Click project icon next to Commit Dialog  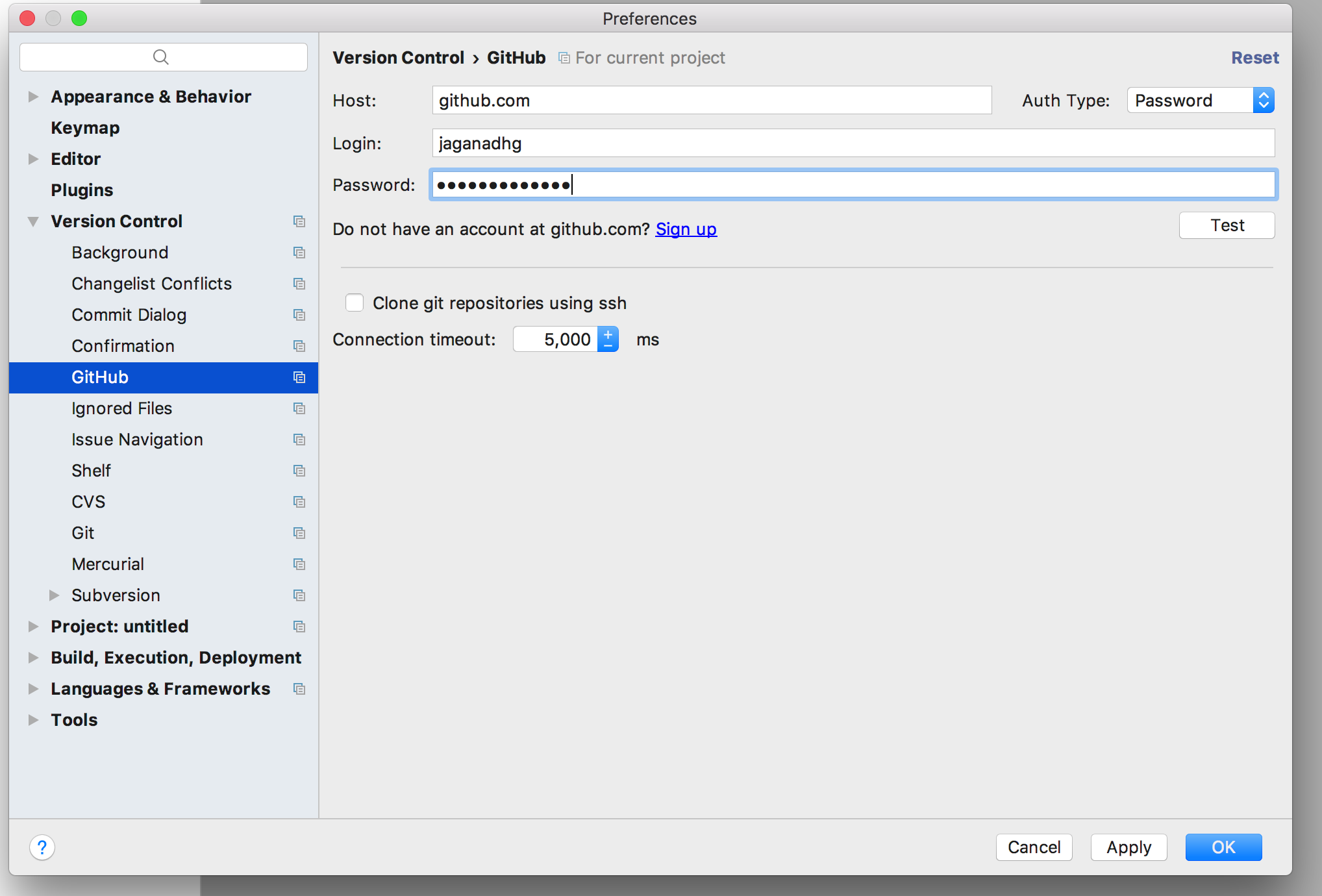(x=299, y=315)
